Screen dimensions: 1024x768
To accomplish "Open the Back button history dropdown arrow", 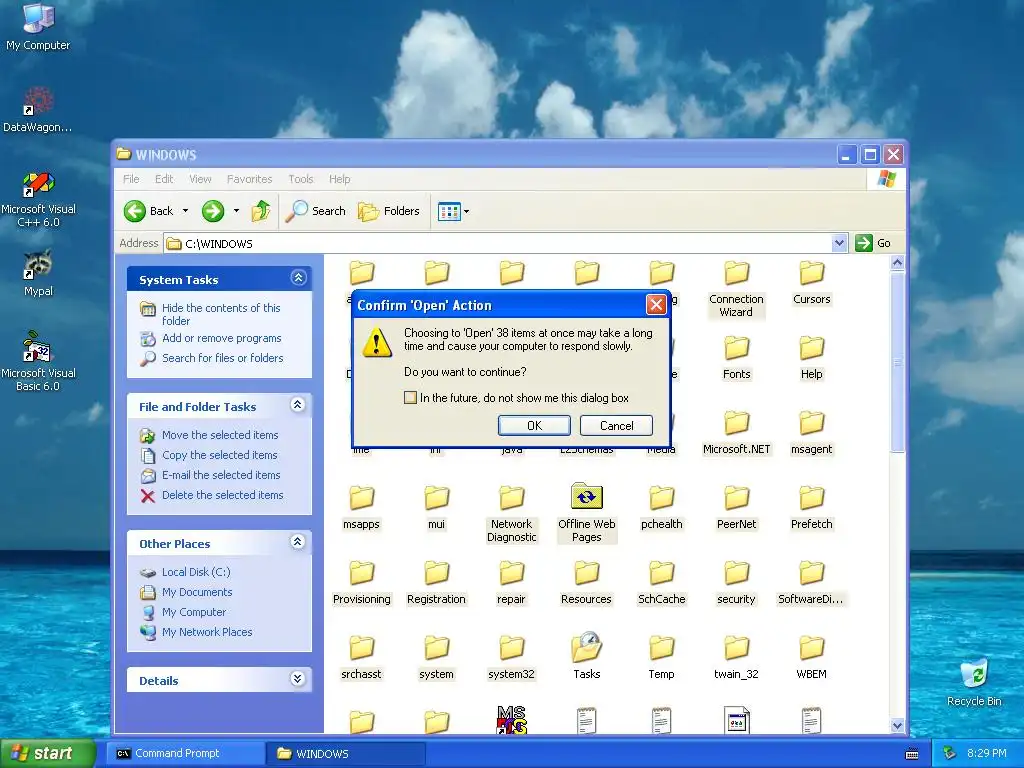I will [x=185, y=211].
